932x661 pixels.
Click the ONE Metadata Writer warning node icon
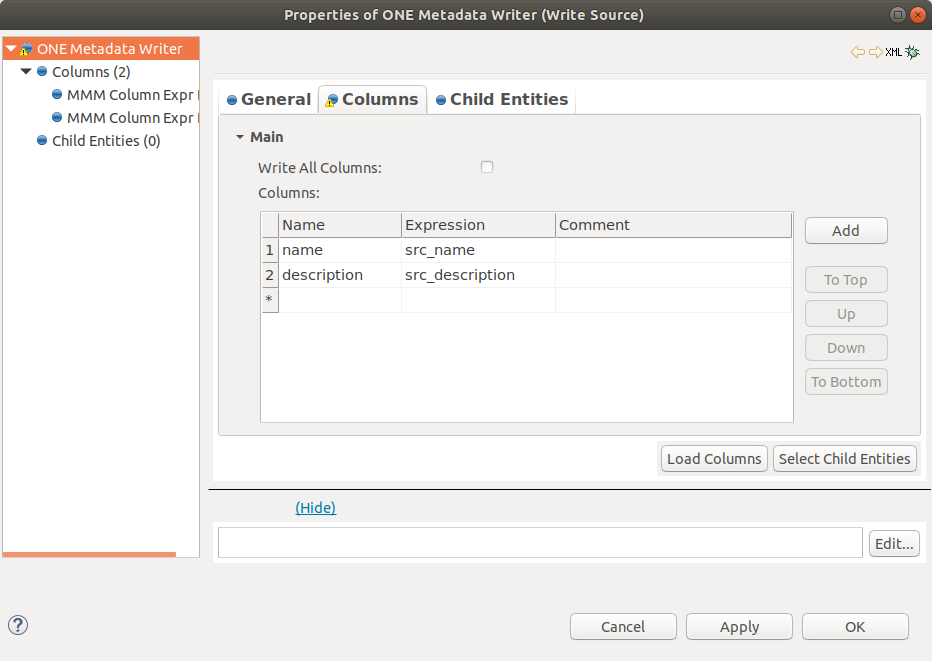point(26,49)
